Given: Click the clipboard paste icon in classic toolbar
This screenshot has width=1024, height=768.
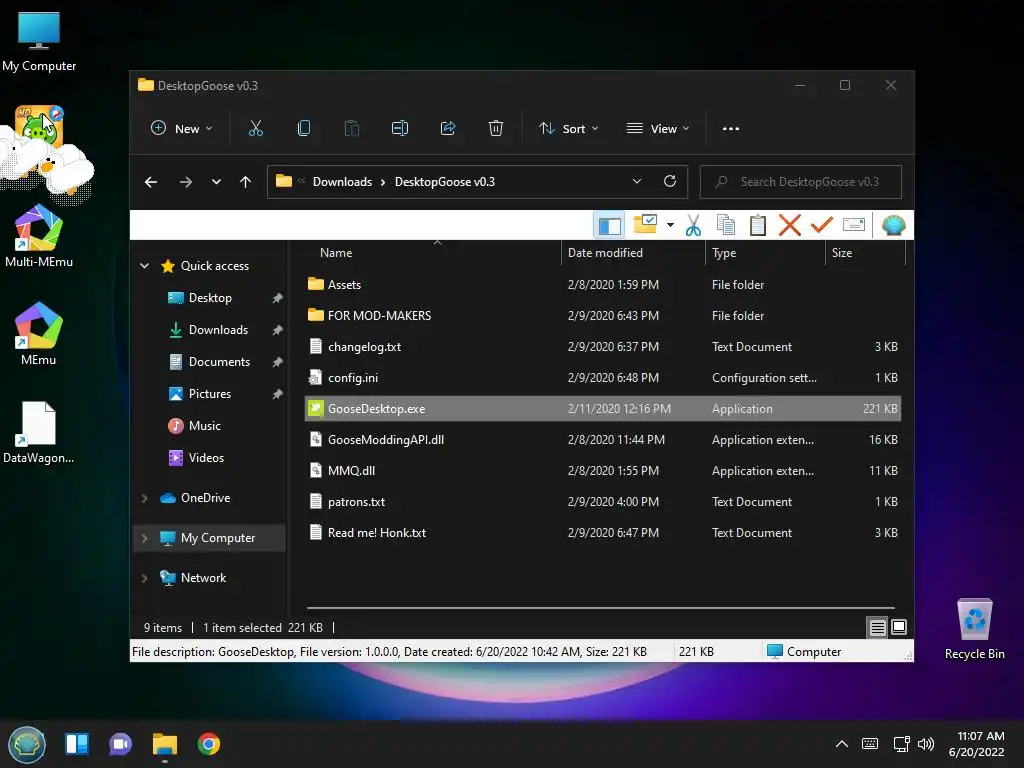Looking at the screenshot, I should [x=758, y=225].
